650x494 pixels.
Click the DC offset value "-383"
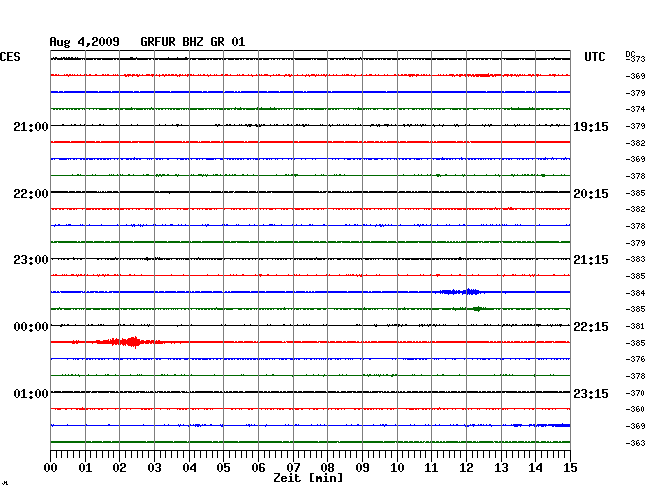click(x=635, y=259)
